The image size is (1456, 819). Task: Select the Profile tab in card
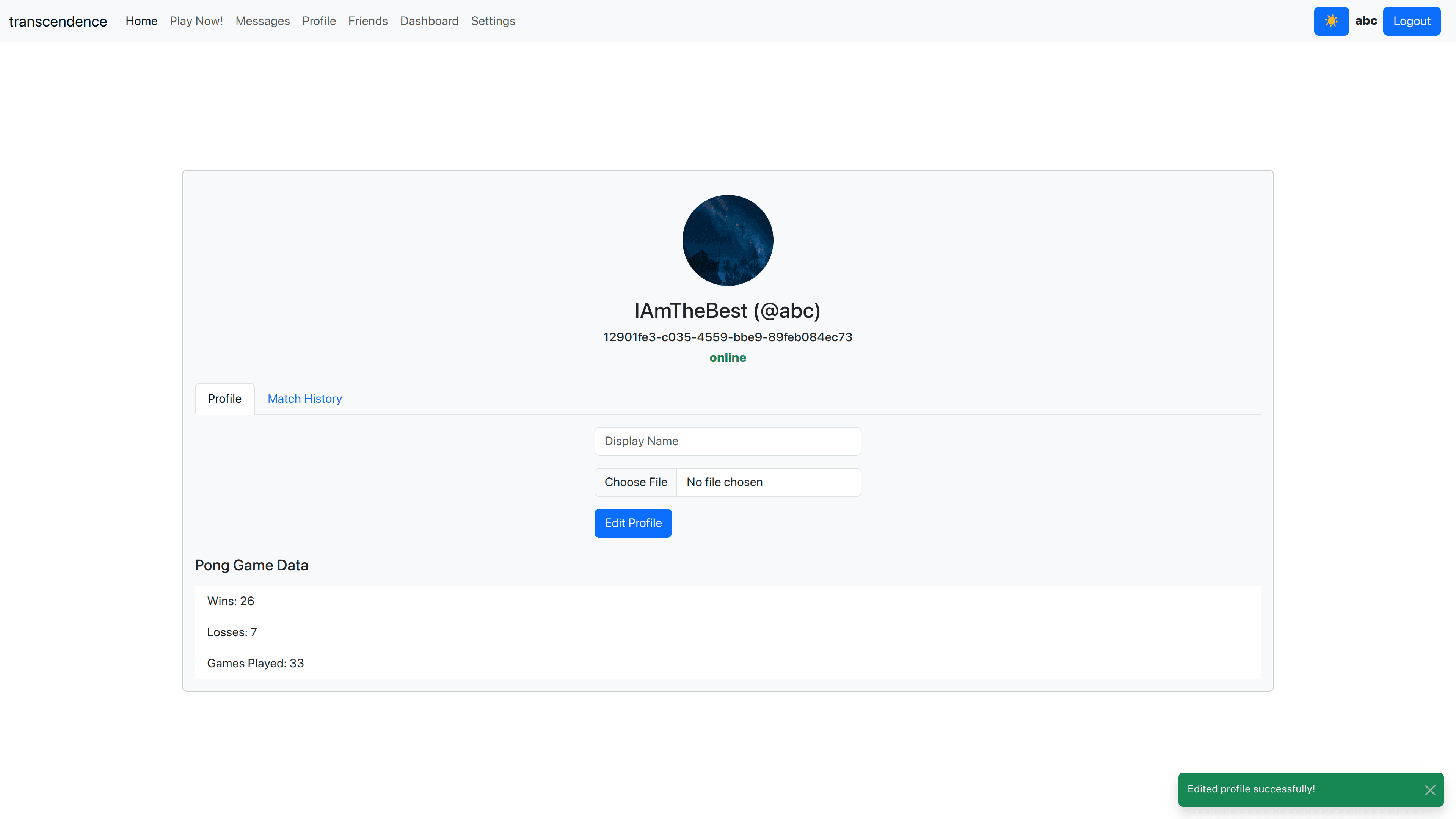(x=224, y=399)
